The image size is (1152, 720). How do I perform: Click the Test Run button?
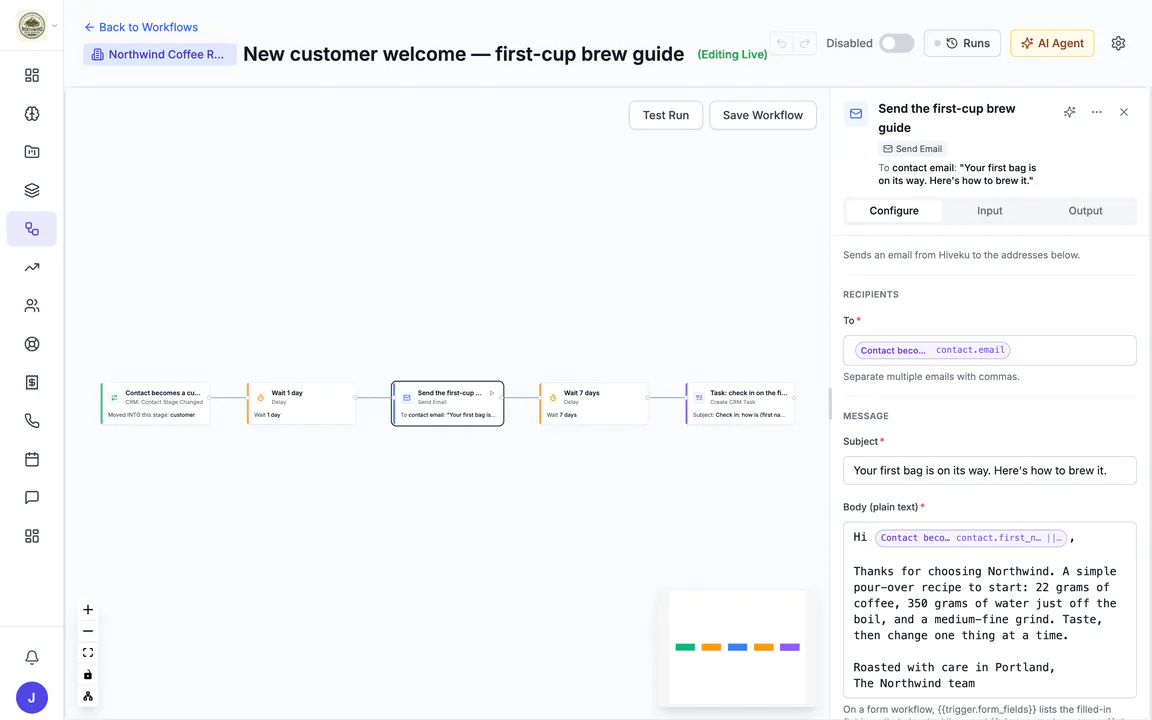[666, 115]
